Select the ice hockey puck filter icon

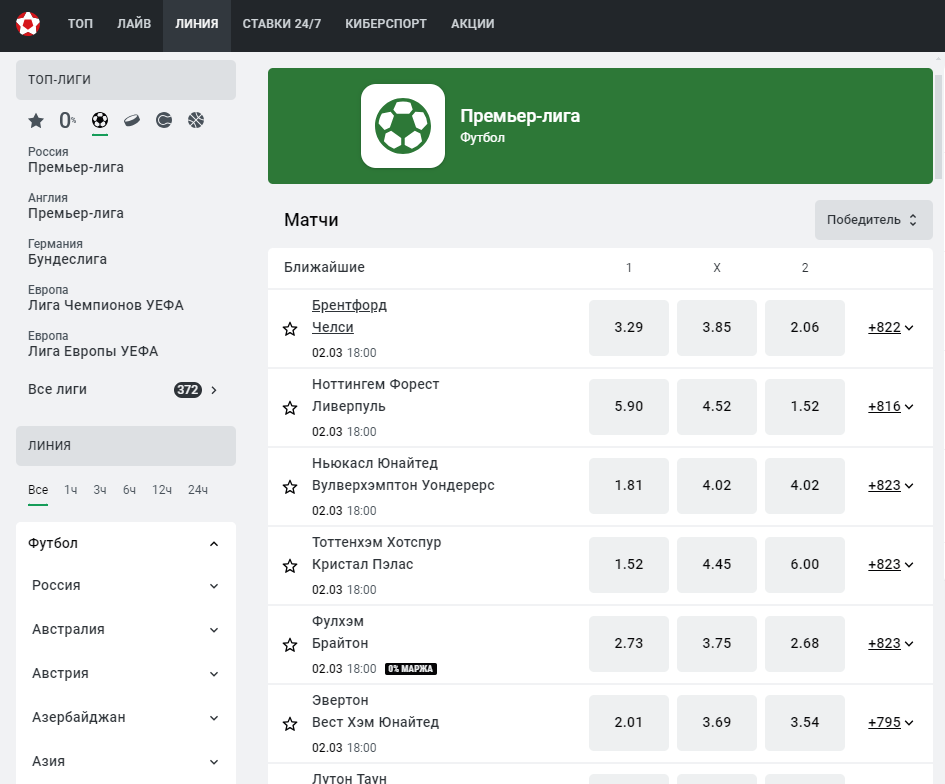[132, 121]
